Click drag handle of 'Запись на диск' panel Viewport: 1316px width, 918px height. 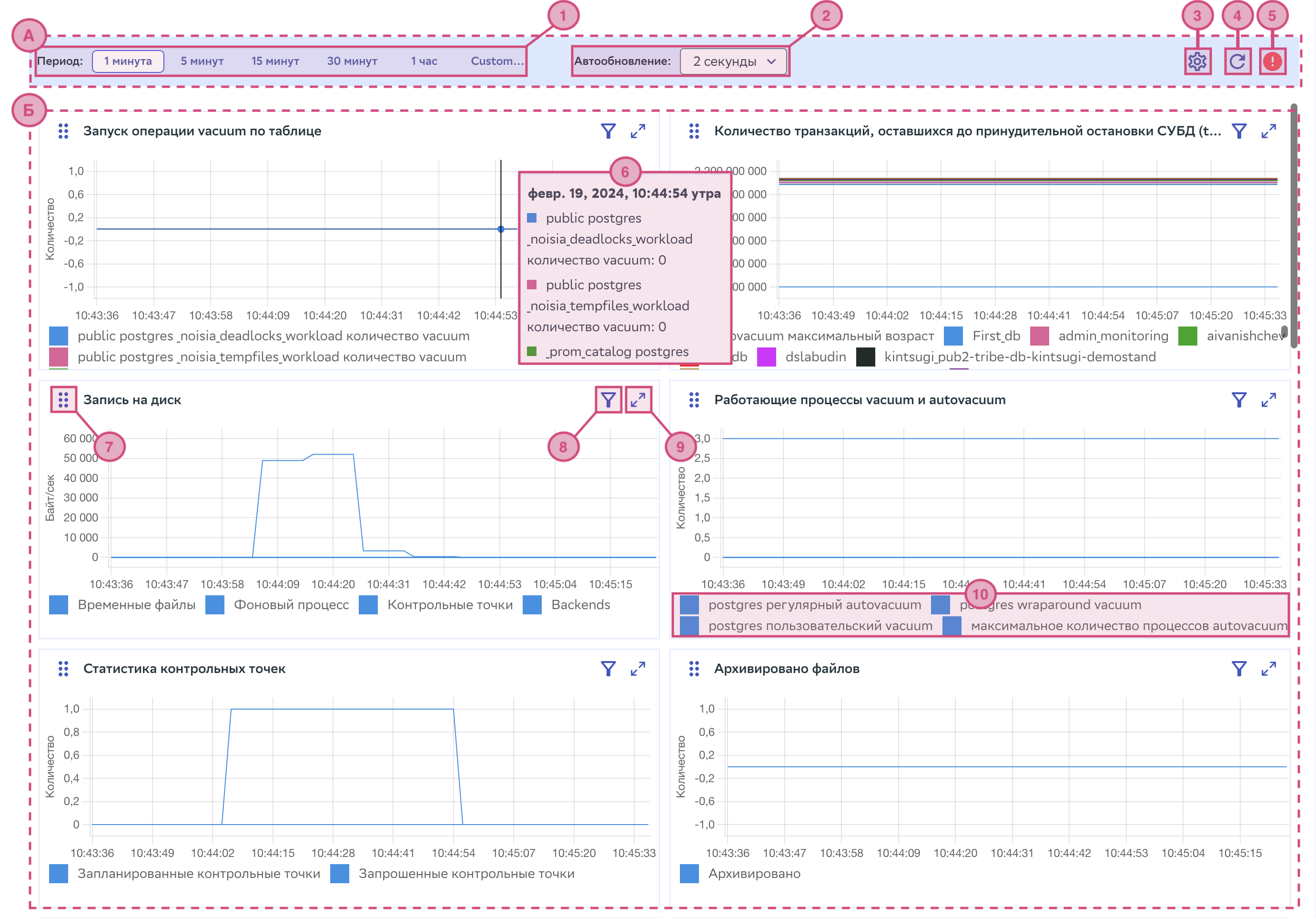click(63, 399)
